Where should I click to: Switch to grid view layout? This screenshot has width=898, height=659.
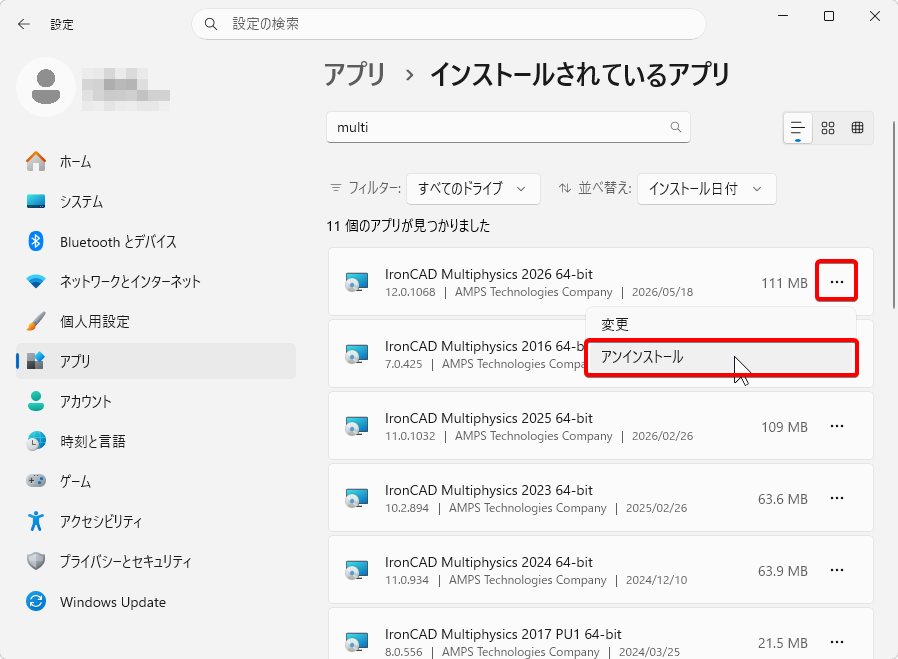click(x=828, y=128)
